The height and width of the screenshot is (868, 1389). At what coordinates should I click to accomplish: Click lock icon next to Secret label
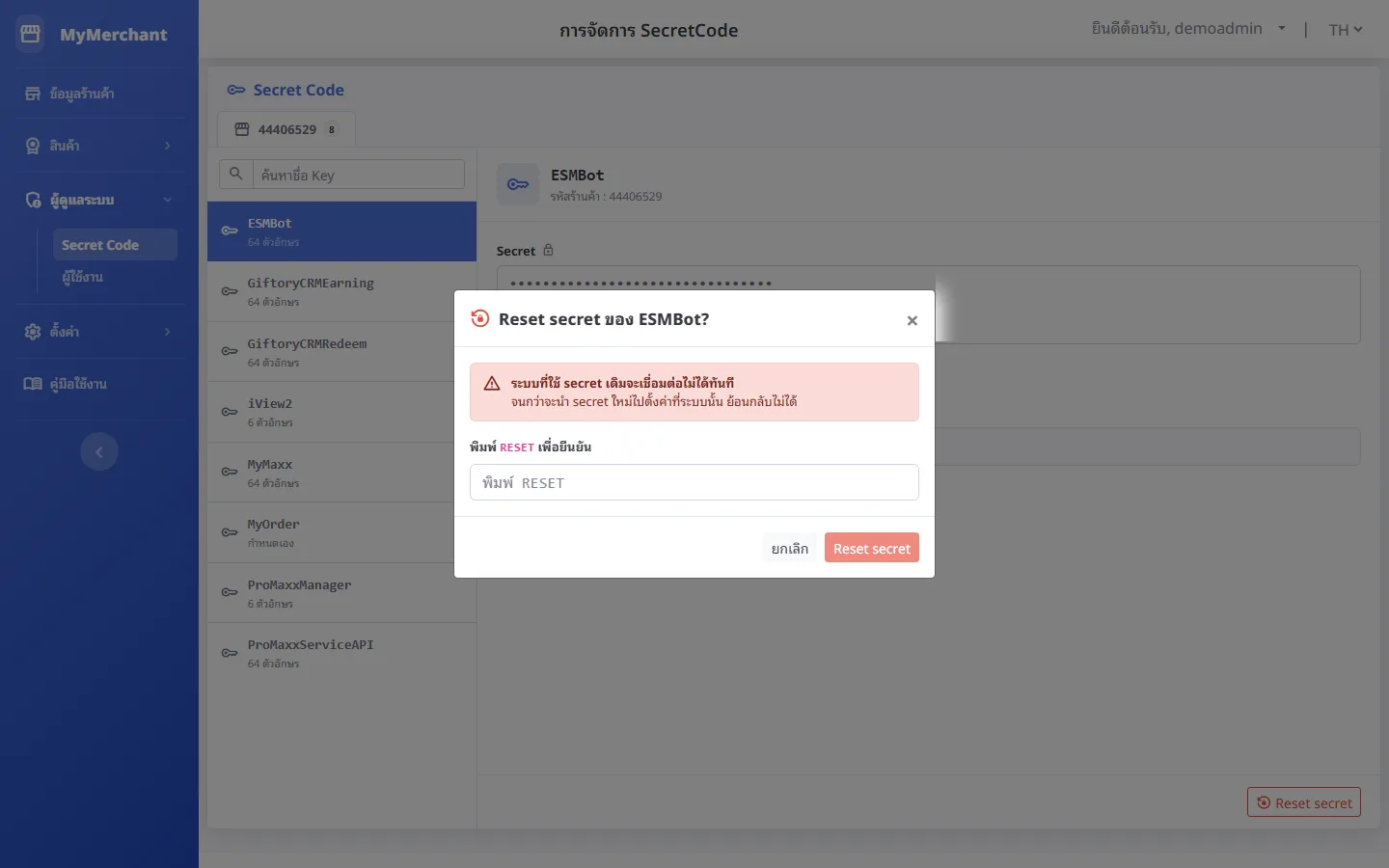coord(548,250)
